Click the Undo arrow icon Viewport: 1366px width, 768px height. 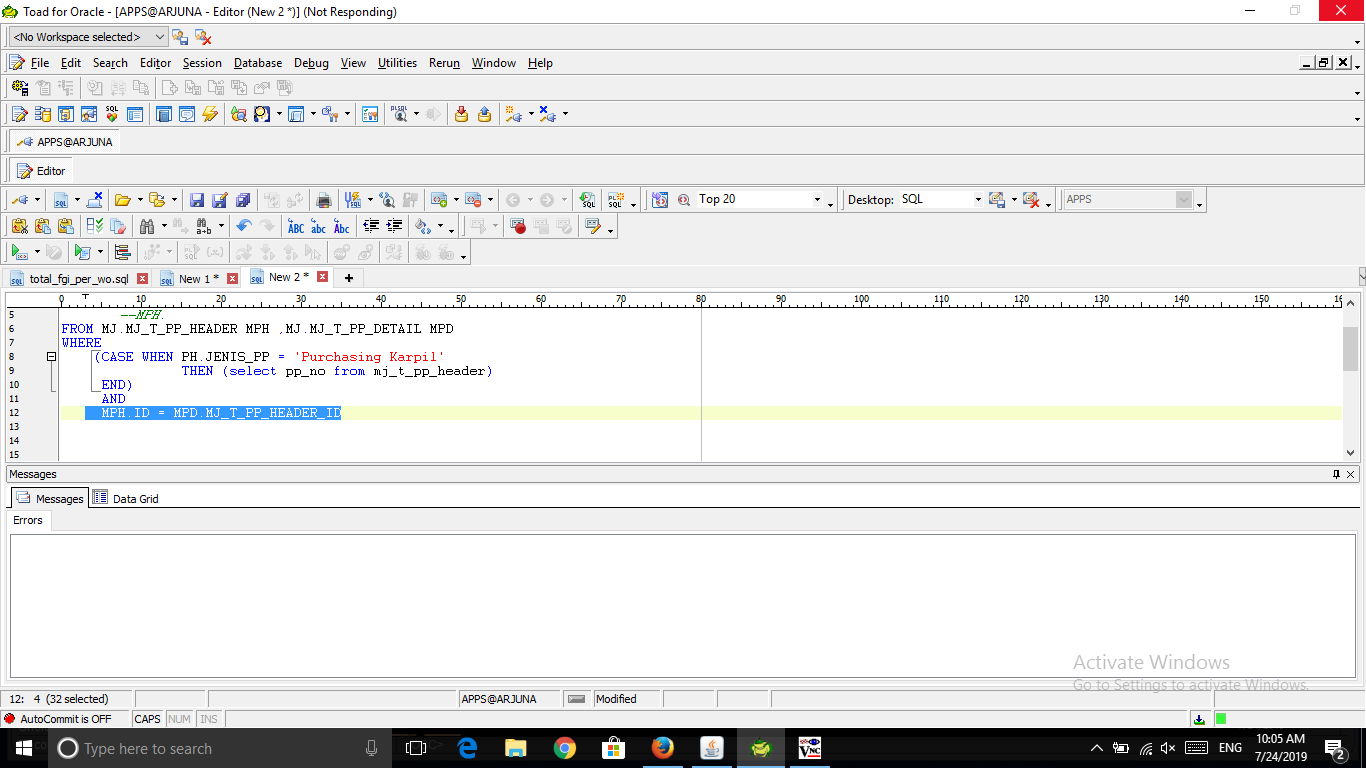(243, 226)
